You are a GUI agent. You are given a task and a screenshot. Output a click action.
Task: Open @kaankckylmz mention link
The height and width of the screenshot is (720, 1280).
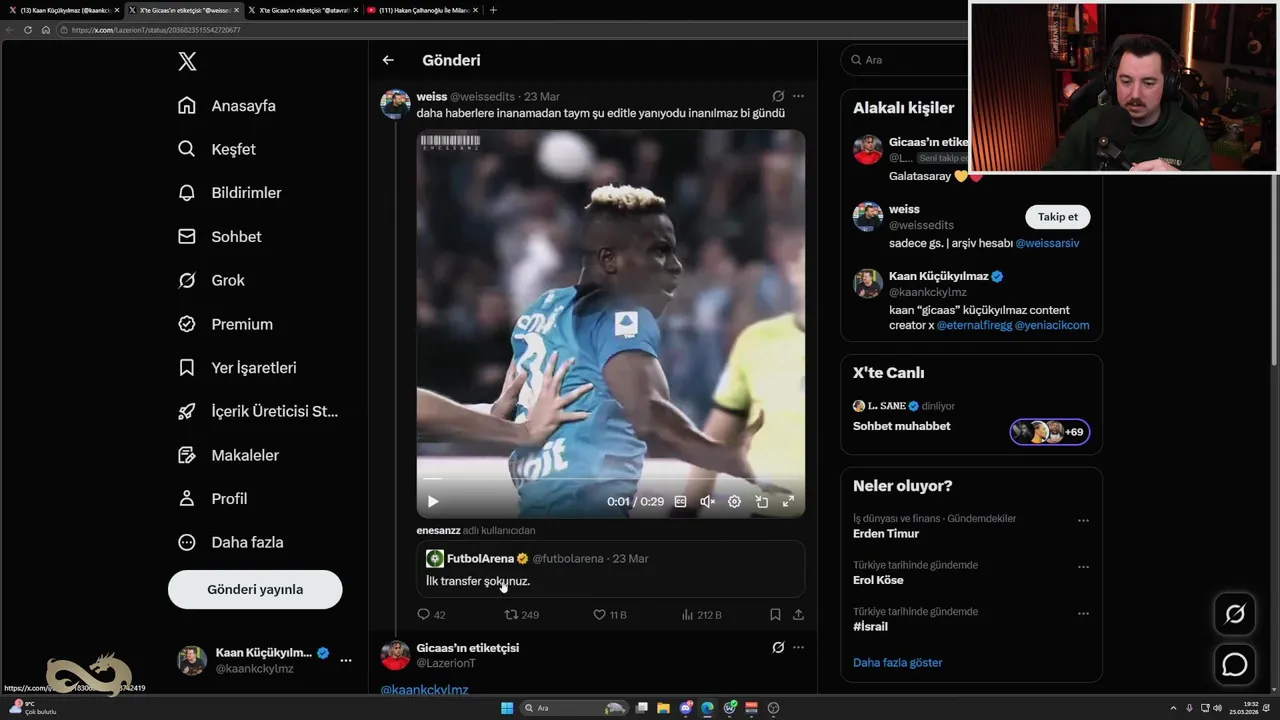[x=424, y=690]
